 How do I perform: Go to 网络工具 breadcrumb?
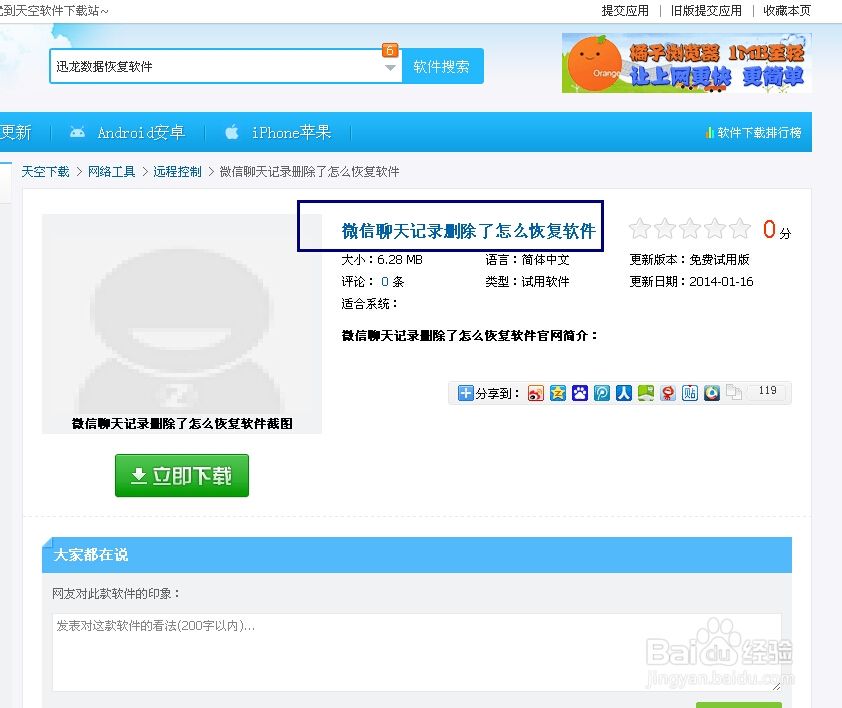(x=111, y=171)
